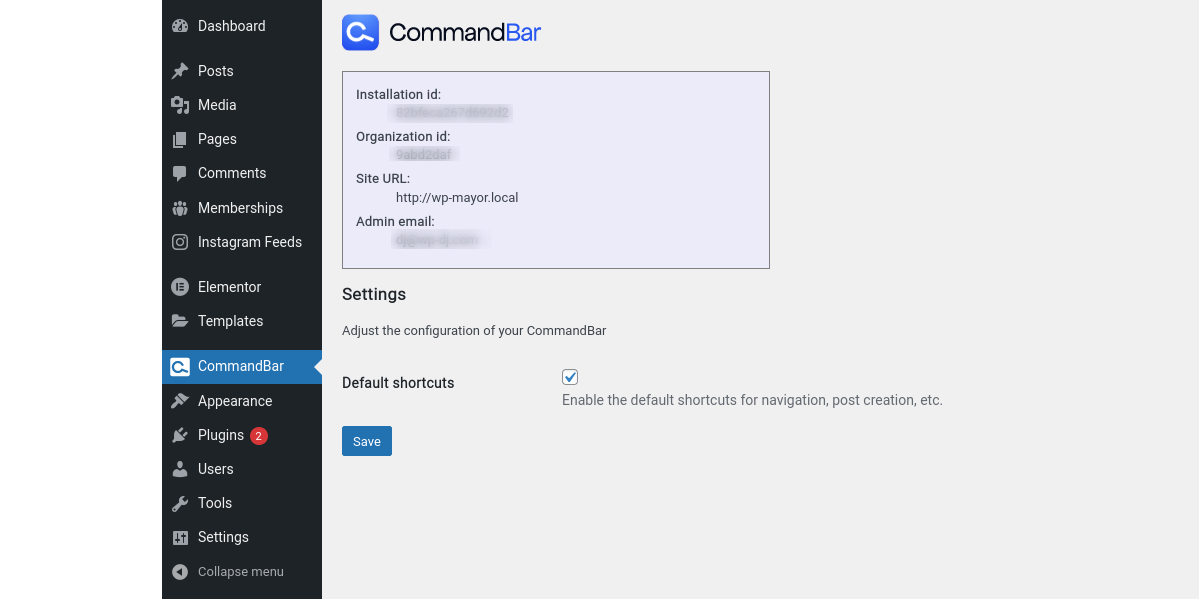Open Templates menu item

(242, 321)
